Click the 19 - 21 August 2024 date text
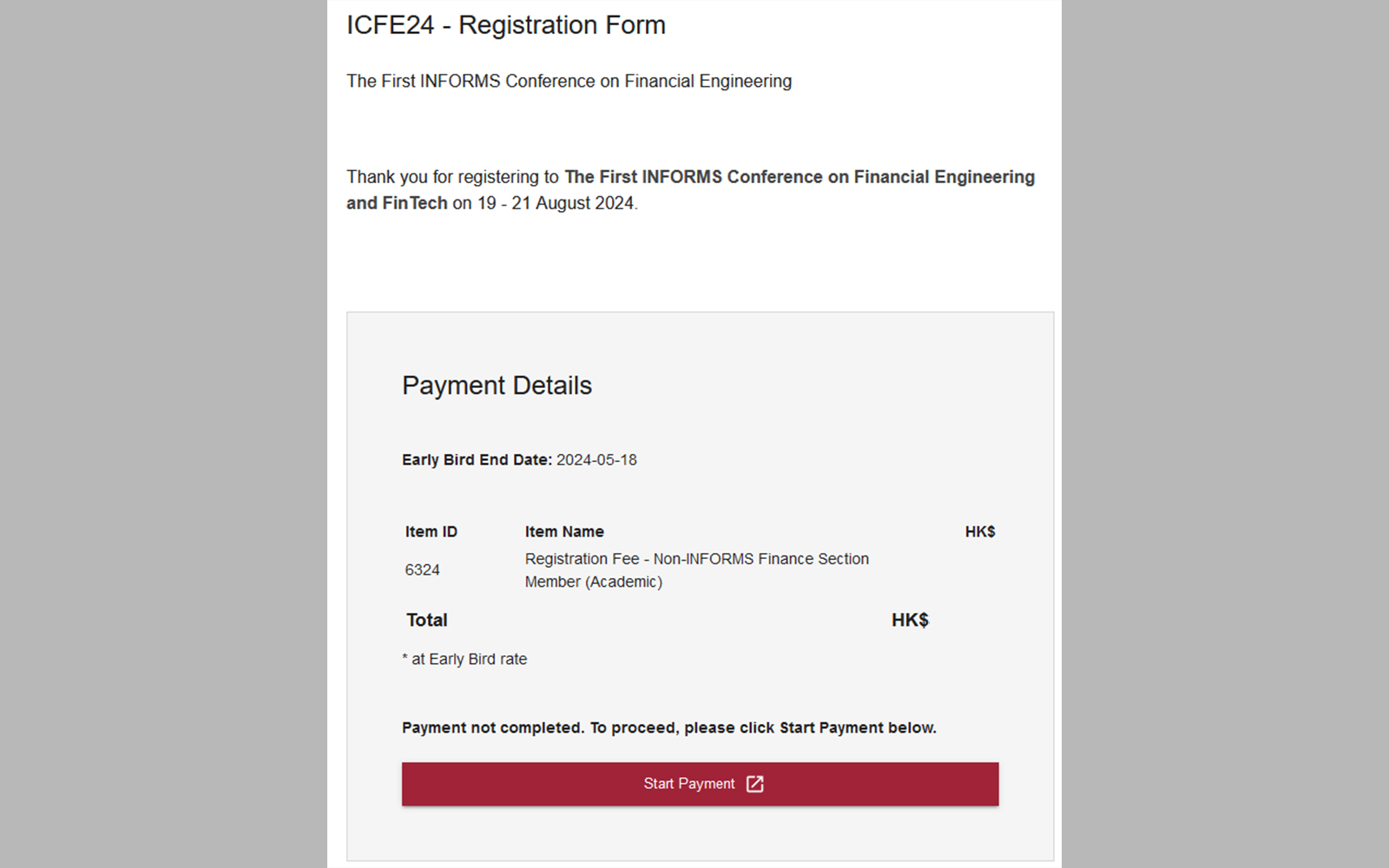 556,203
